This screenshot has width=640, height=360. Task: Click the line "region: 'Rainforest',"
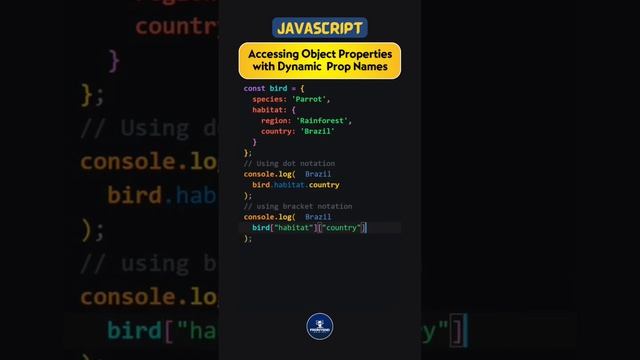click(306, 120)
